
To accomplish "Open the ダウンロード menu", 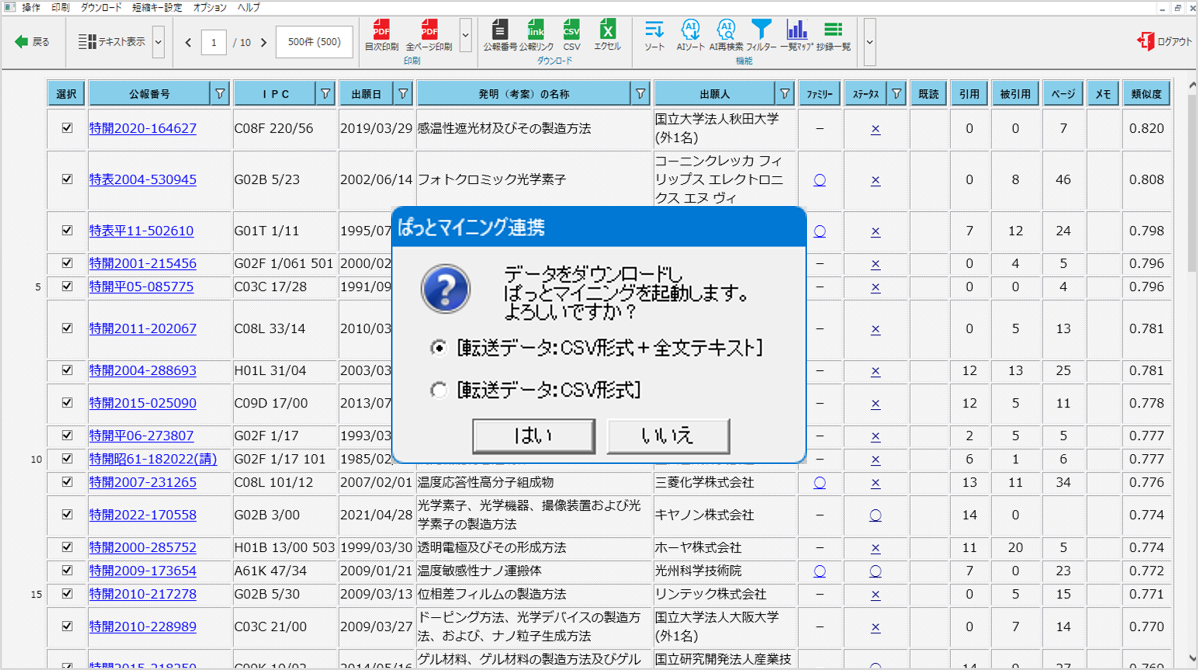I will click(x=101, y=7).
